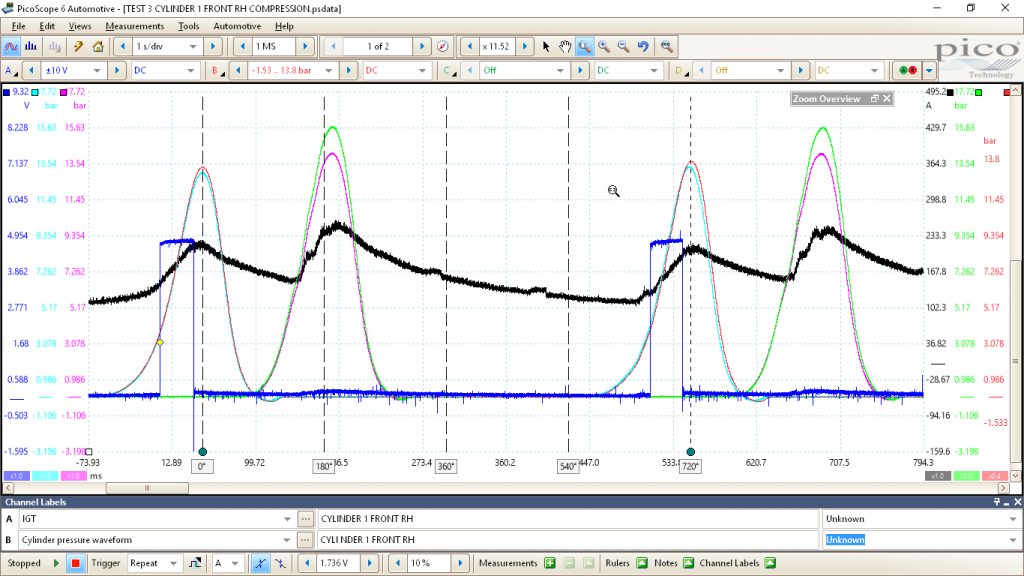Open the Automotive menu
This screenshot has width=1024, height=576.
[x=237, y=26]
